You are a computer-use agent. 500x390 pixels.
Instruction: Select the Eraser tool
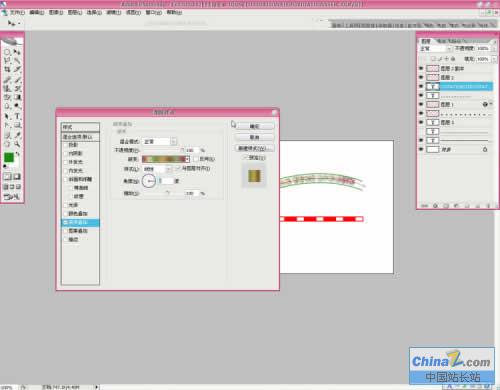coord(7,97)
